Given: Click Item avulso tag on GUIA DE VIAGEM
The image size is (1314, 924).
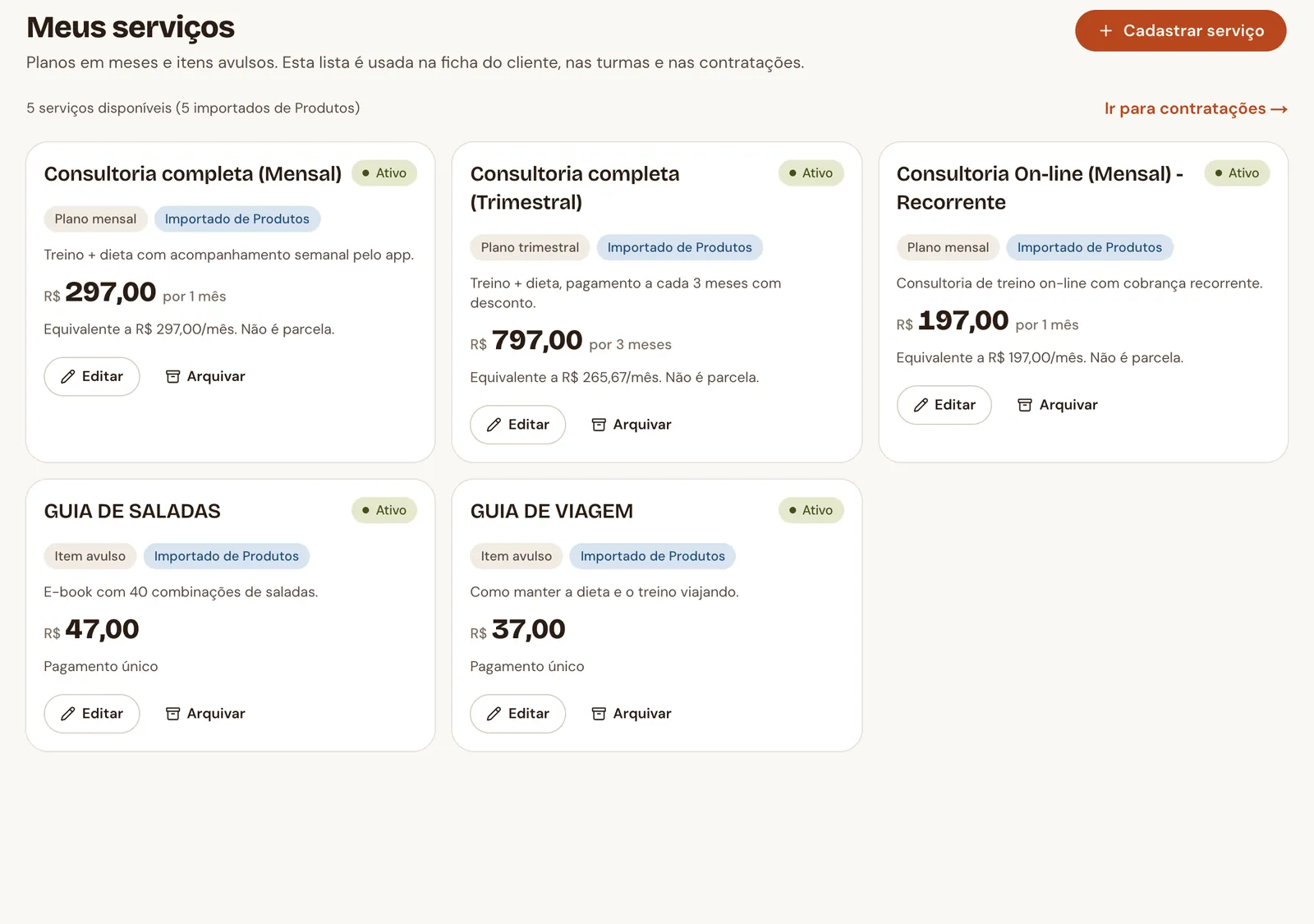Looking at the screenshot, I should click(x=517, y=556).
